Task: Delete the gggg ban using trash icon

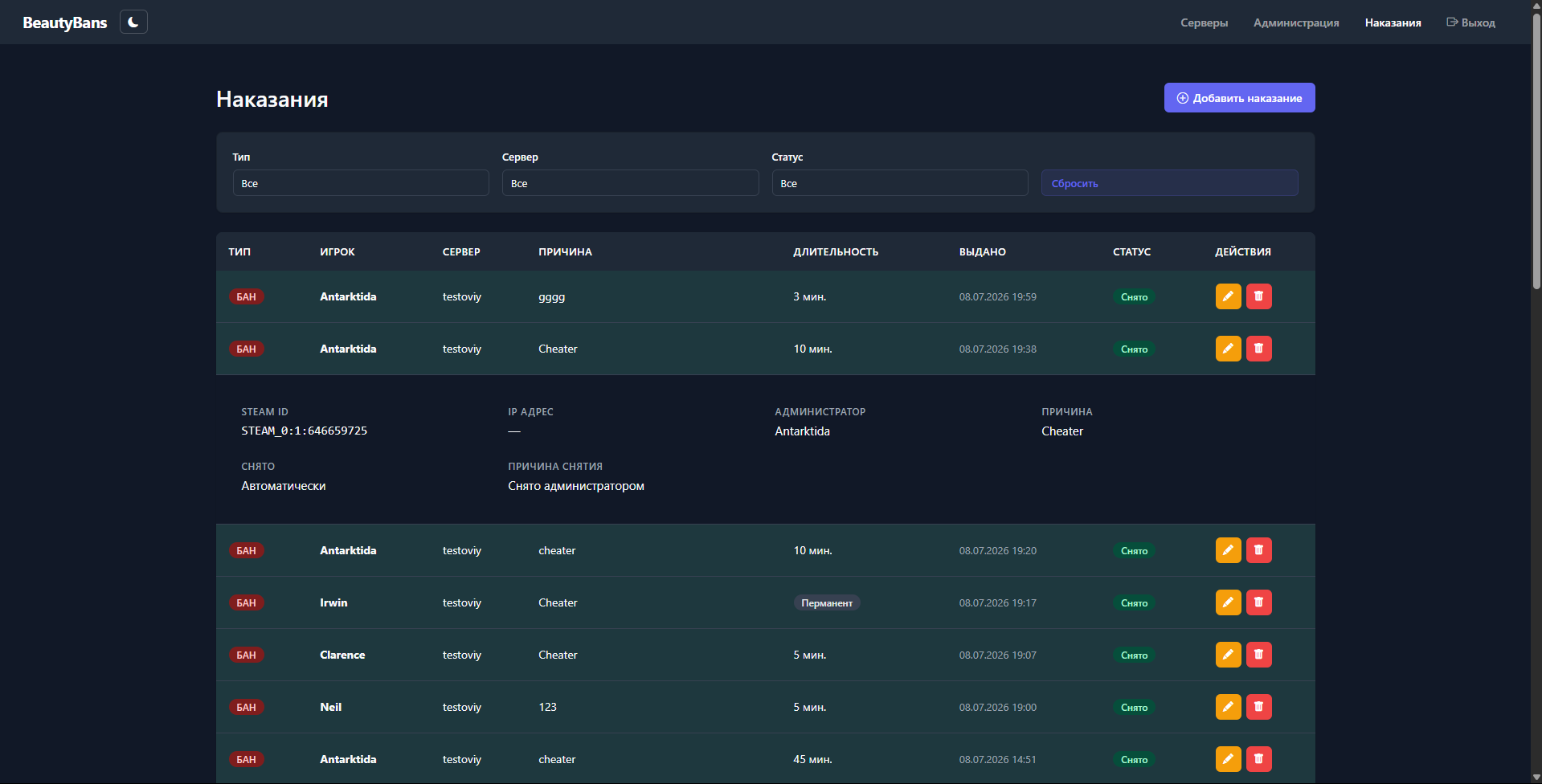Action: pyautogui.click(x=1258, y=296)
